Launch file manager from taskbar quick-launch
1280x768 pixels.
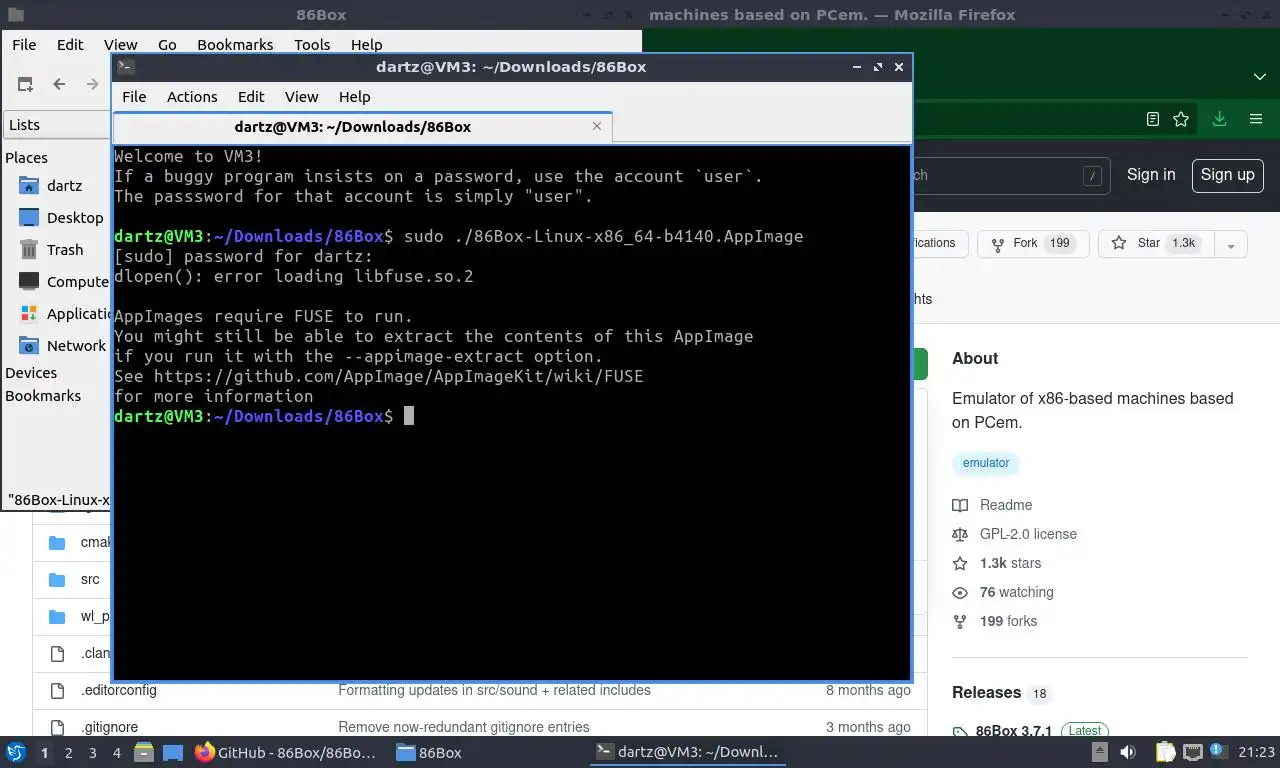click(x=144, y=752)
